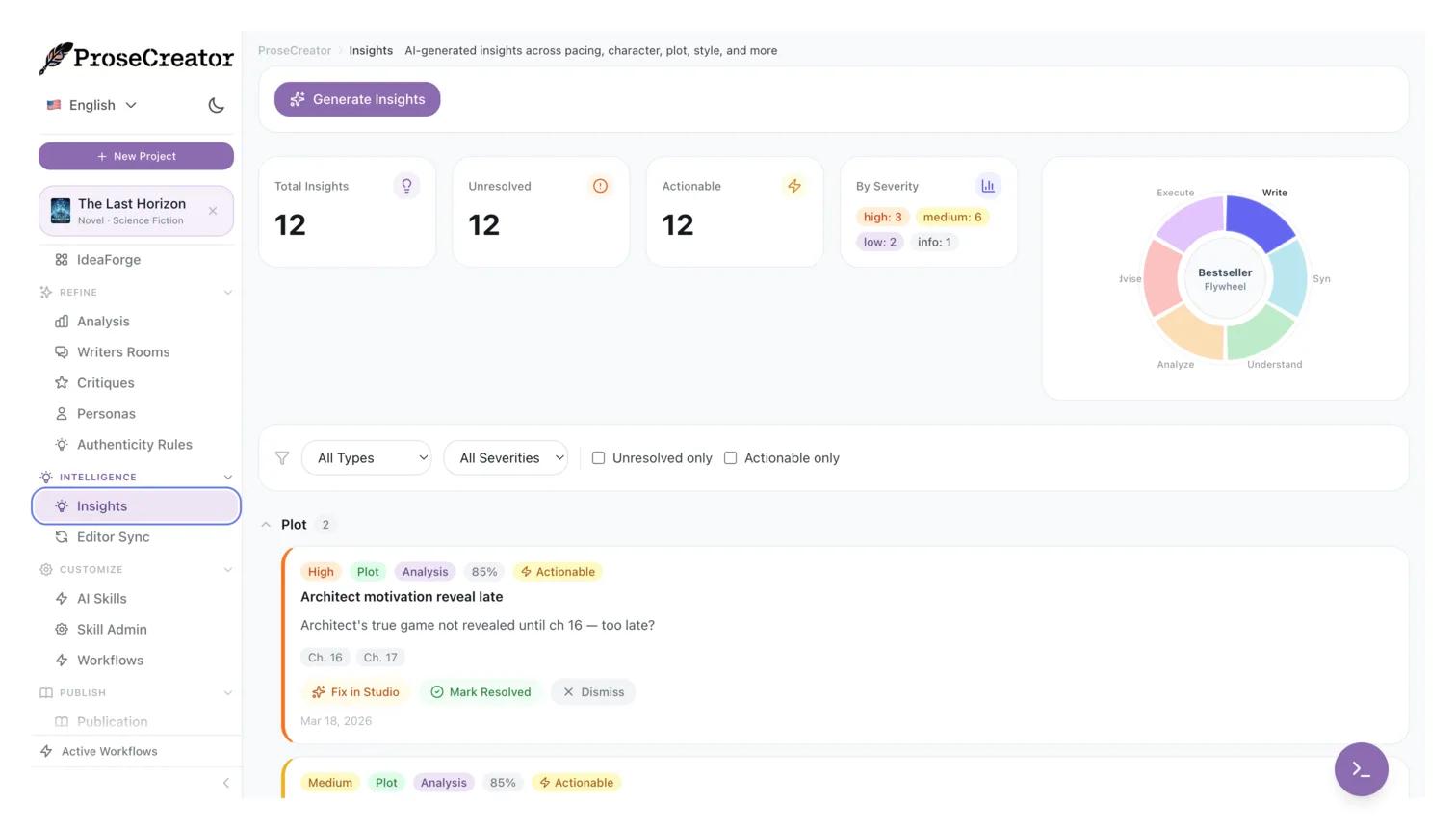Screen dimensions: 1456x829
Task: Click the Generate Insights button
Action: point(357,99)
